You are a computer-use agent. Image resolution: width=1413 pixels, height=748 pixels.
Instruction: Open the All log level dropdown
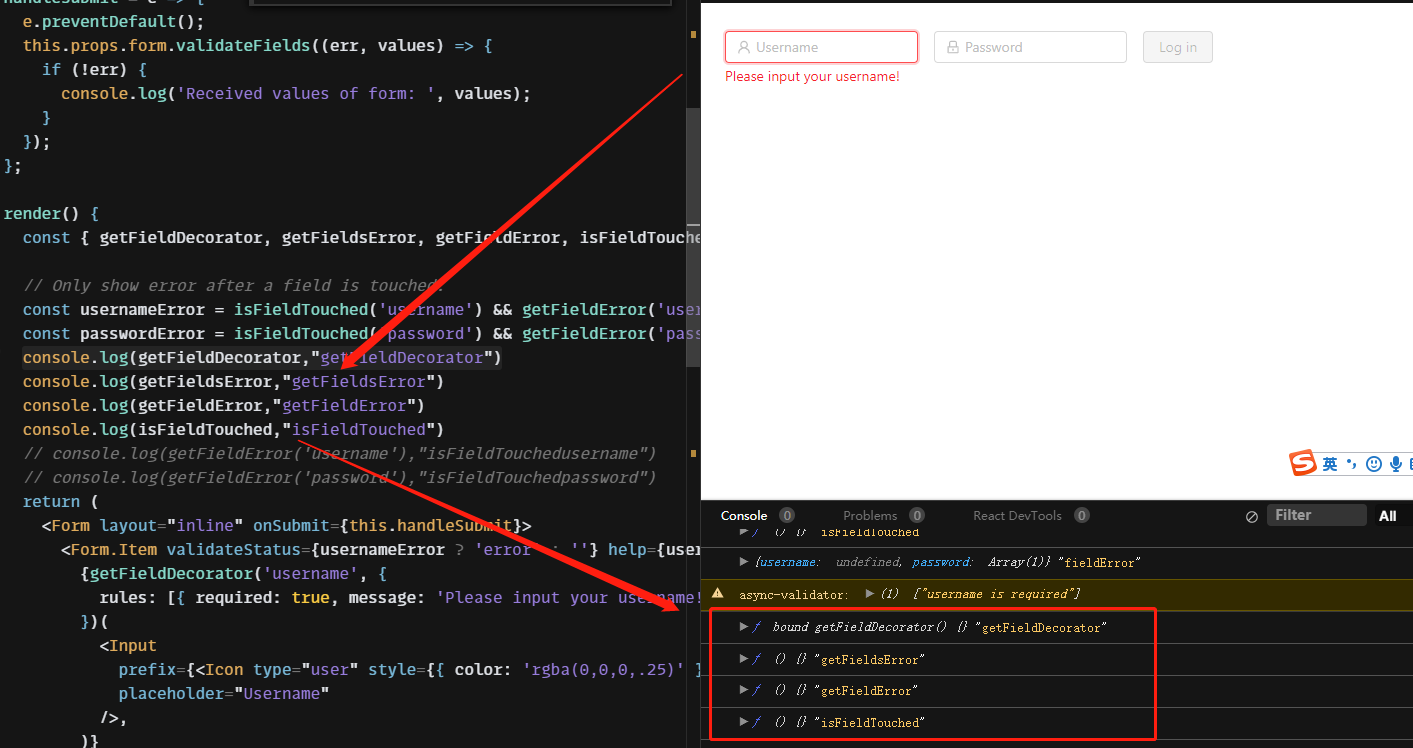(1388, 516)
